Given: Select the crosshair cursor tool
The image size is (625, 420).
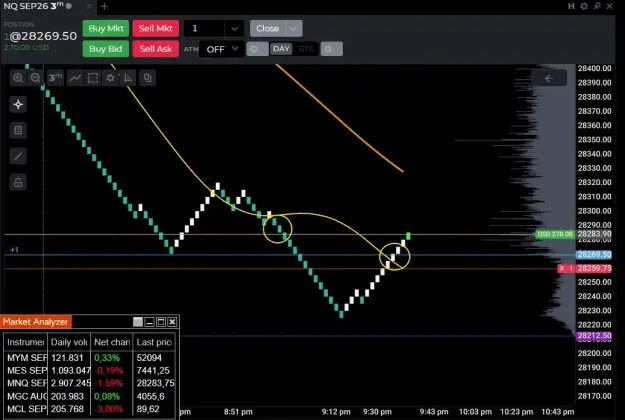Looking at the screenshot, I should point(18,104).
